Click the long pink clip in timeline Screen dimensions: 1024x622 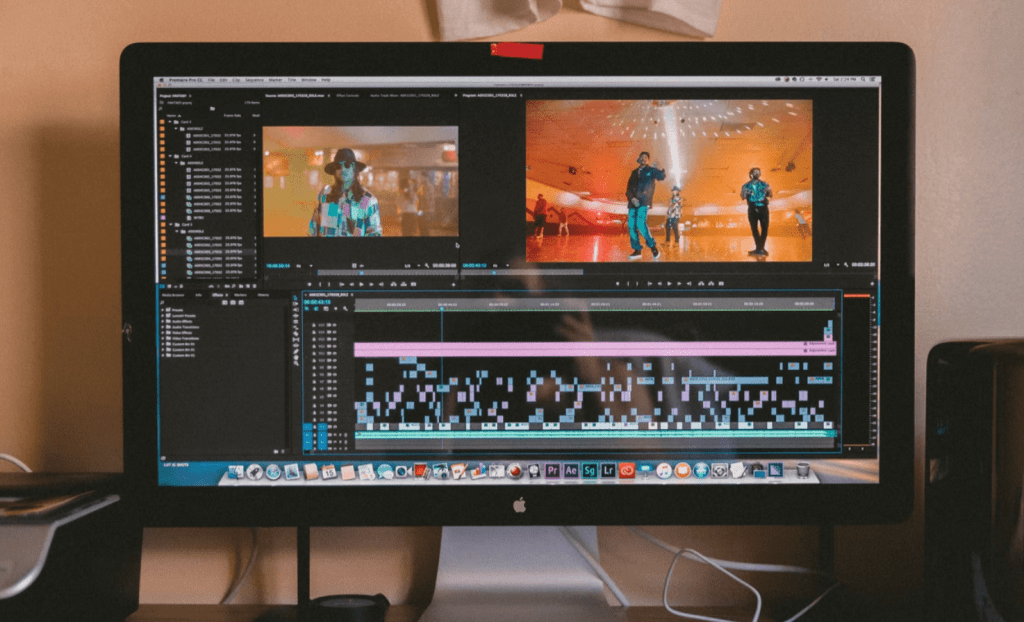[x=580, y=349]
